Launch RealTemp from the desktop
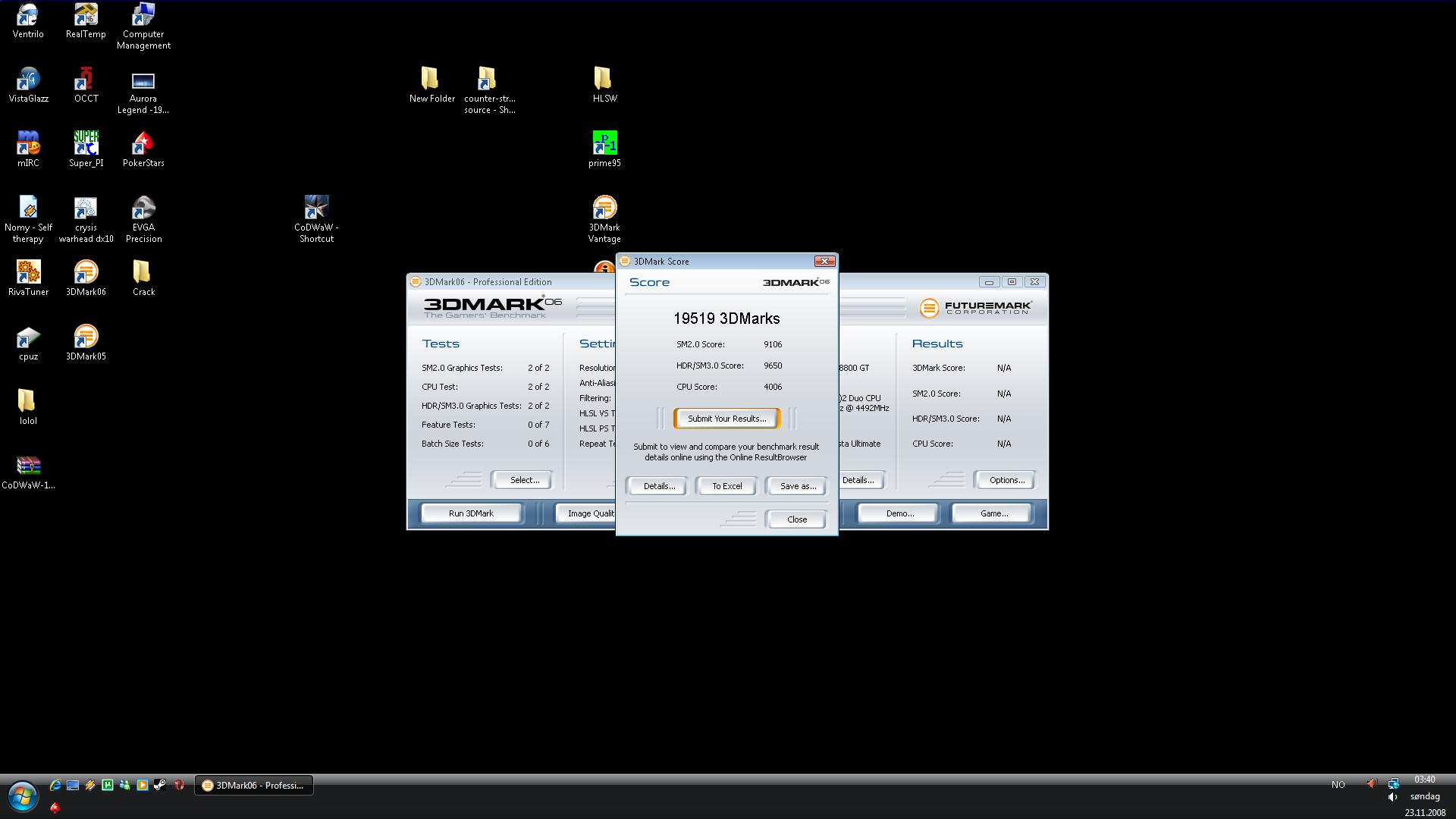The width and height of the screenshot is (1456, 819). pos(86,20)
